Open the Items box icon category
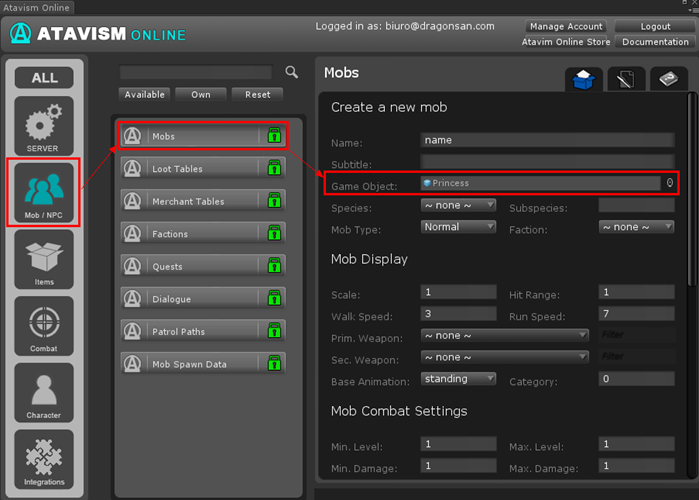Image resolution: width=699 pixels, height=500 pixels. (x=43, y=259)
